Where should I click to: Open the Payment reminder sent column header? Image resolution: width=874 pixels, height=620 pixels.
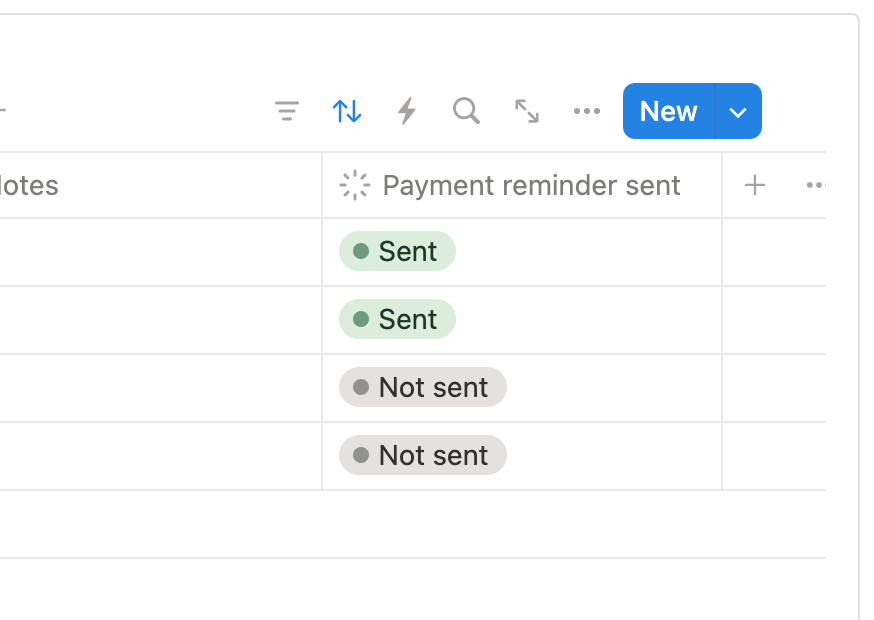[522, 185]
